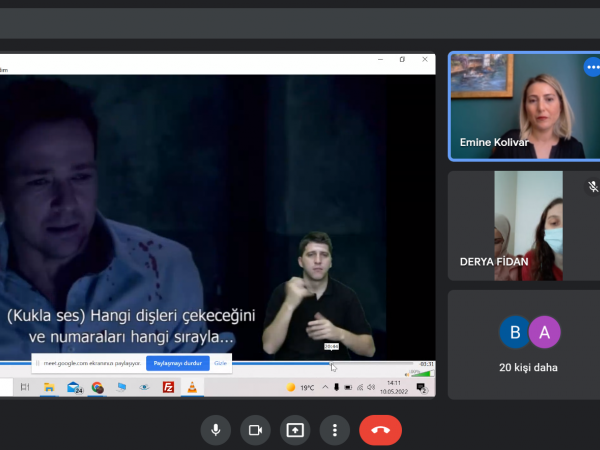Select DERYA FİDAN's video tile

[524, 226]
